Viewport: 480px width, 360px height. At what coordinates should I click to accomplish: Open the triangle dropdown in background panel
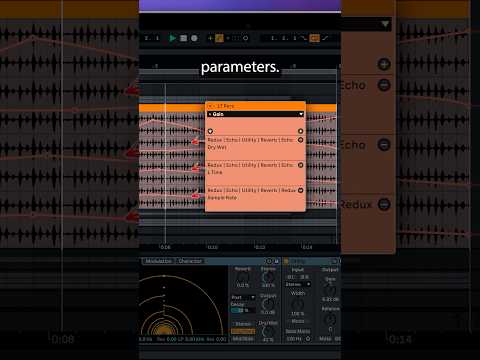tap(385, 24)
